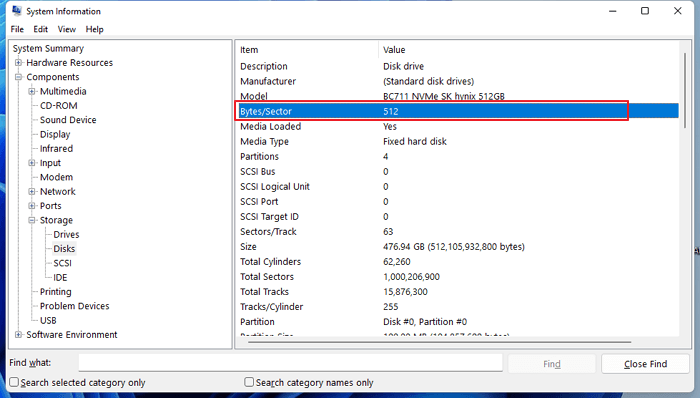Click the Size value 476.94 GB

454,247
